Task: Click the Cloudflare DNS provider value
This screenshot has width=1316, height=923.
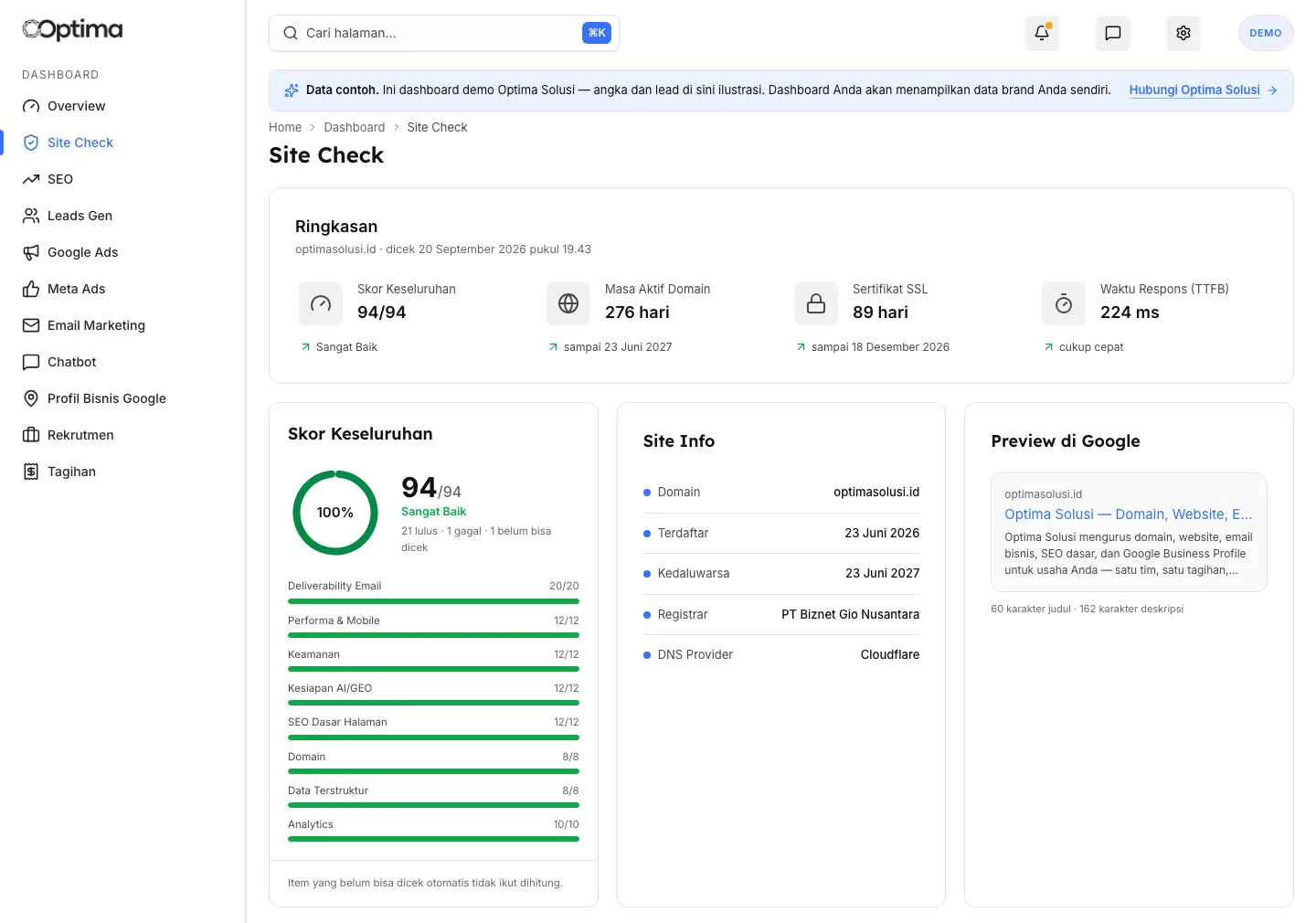Action: point(890,654)
